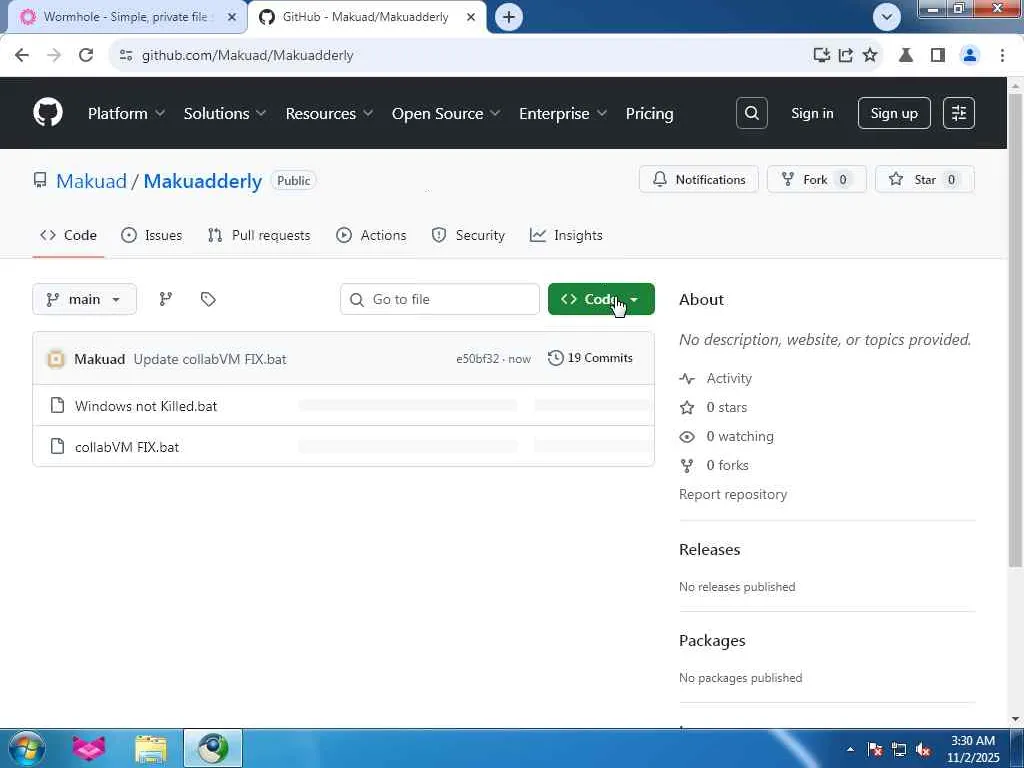
Task: Switch to the Pull requests tab
Action: coord(259,235)
